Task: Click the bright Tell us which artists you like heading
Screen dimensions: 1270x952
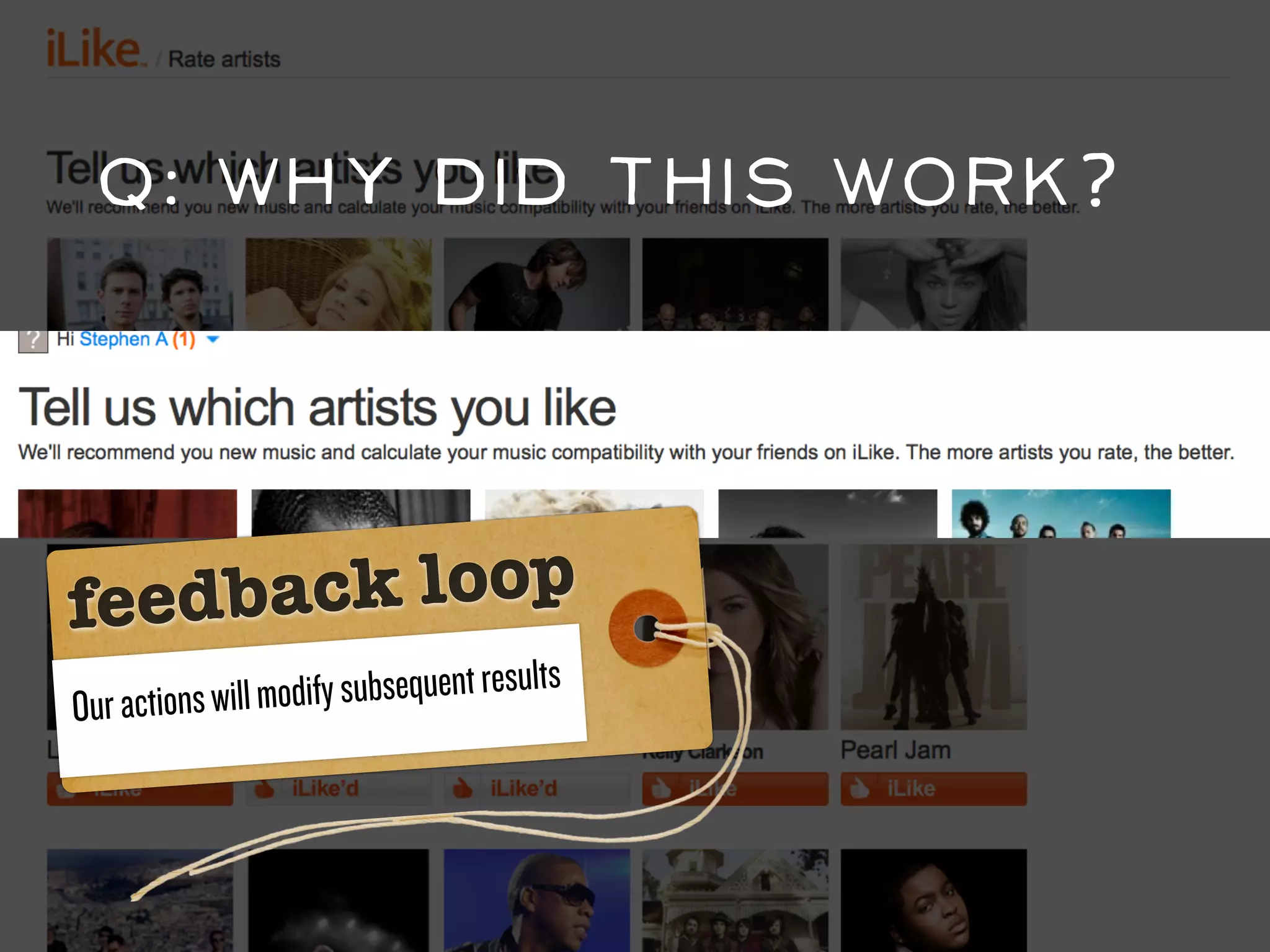Action: (317, 408)
